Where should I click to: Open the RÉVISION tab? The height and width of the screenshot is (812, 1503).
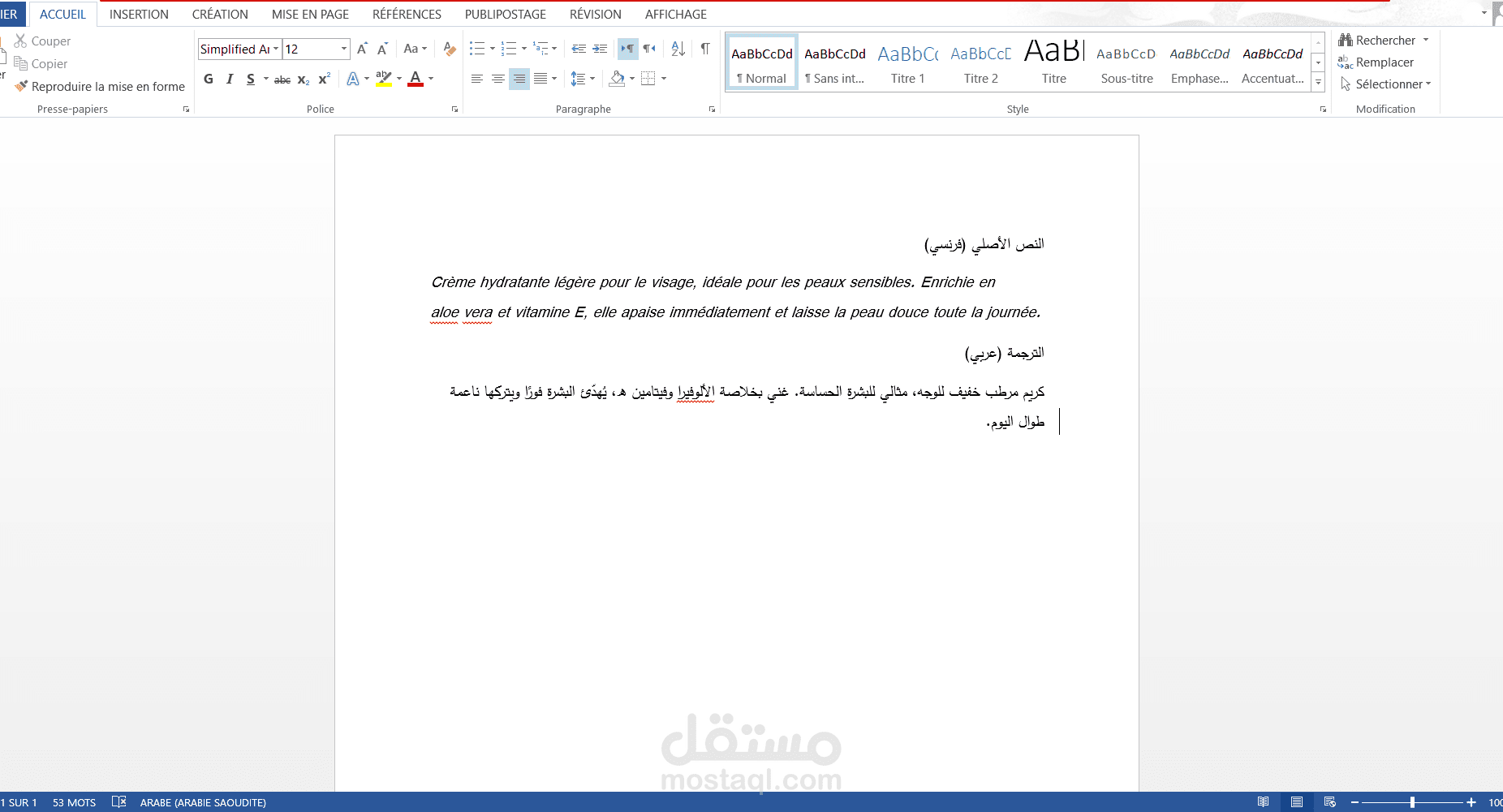pyautogui.click(x=595, y=15)
